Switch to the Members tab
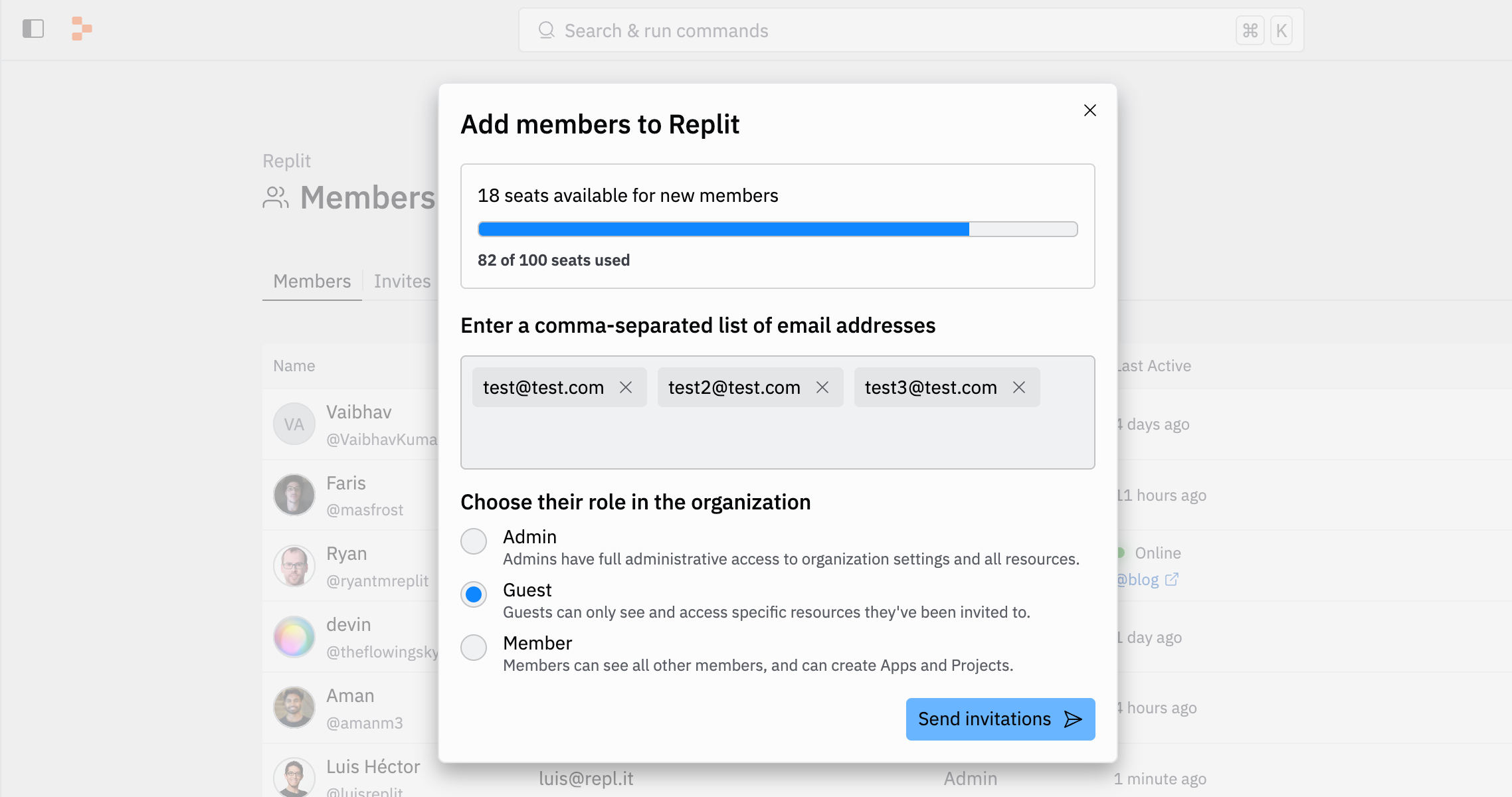The width and height of the screenshot is (1512, 797). pos(312,282)
